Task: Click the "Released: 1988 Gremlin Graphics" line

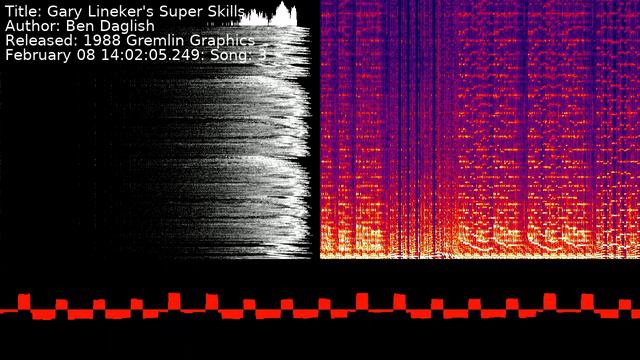Action: [x=130, y=40]
